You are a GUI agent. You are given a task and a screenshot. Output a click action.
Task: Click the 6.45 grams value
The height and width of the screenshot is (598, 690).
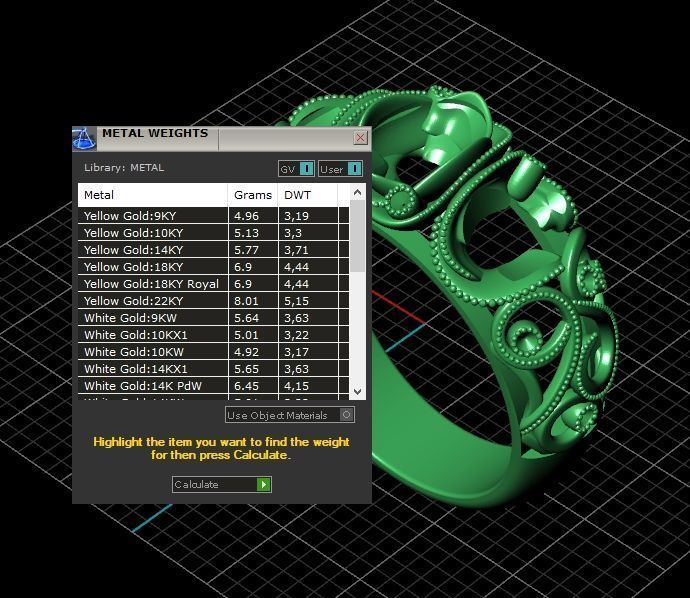[x=246, y=386]
